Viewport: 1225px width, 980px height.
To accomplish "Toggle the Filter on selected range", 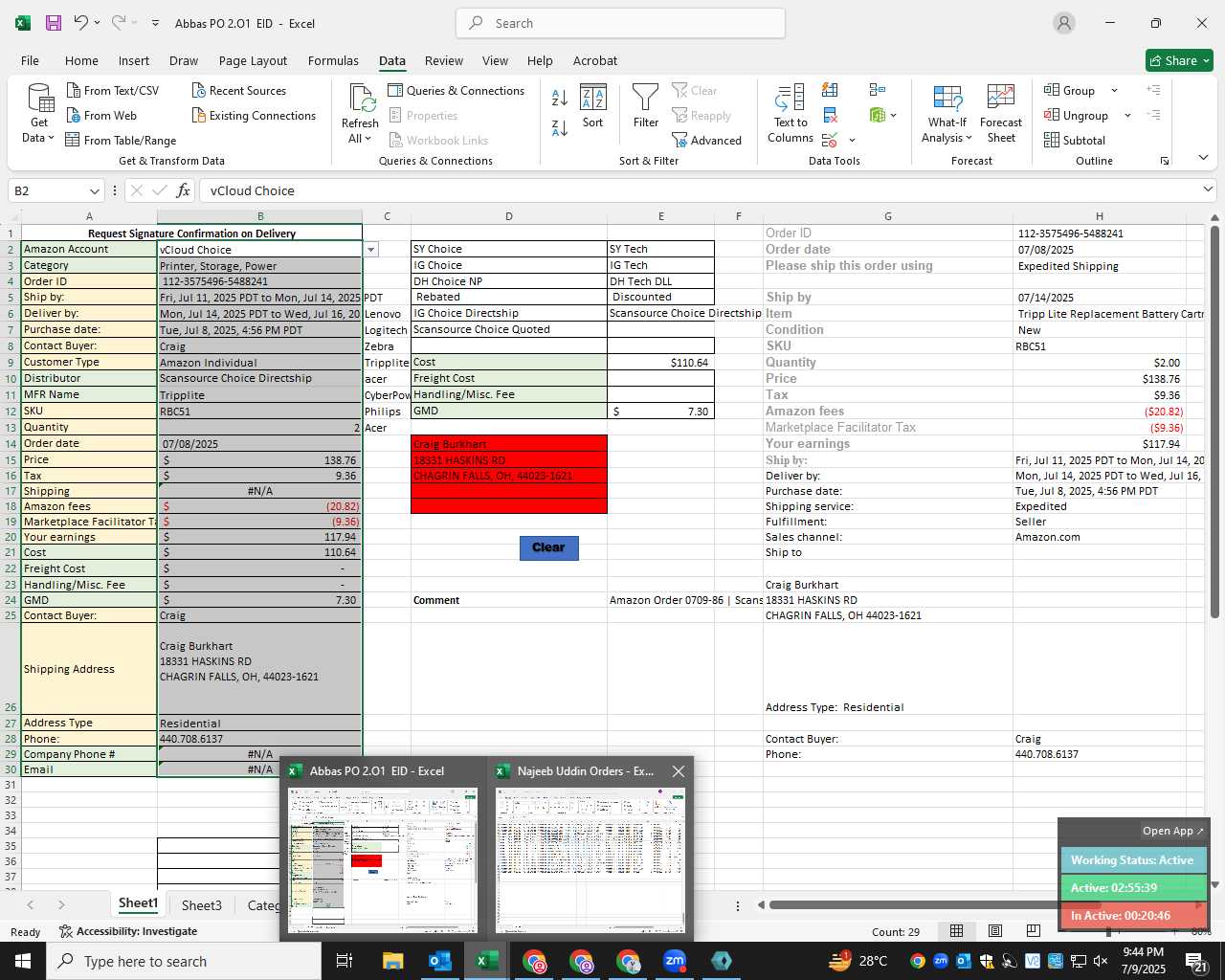I will pyautogui.click(x=646, y=106).
